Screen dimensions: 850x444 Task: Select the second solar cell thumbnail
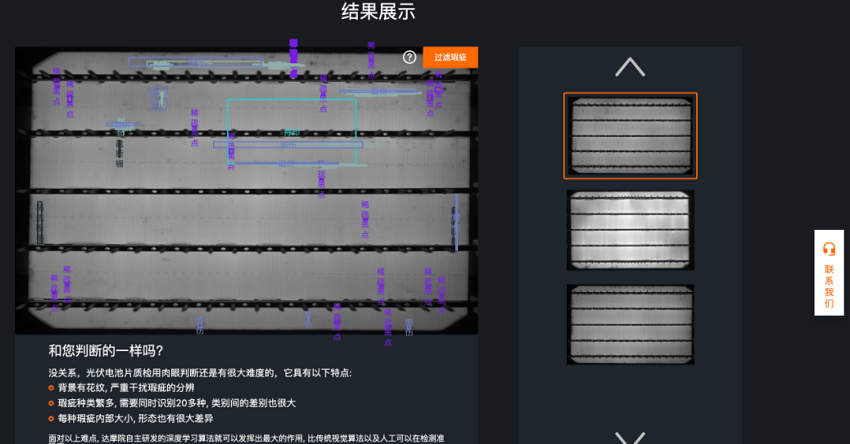pos(630,230)
